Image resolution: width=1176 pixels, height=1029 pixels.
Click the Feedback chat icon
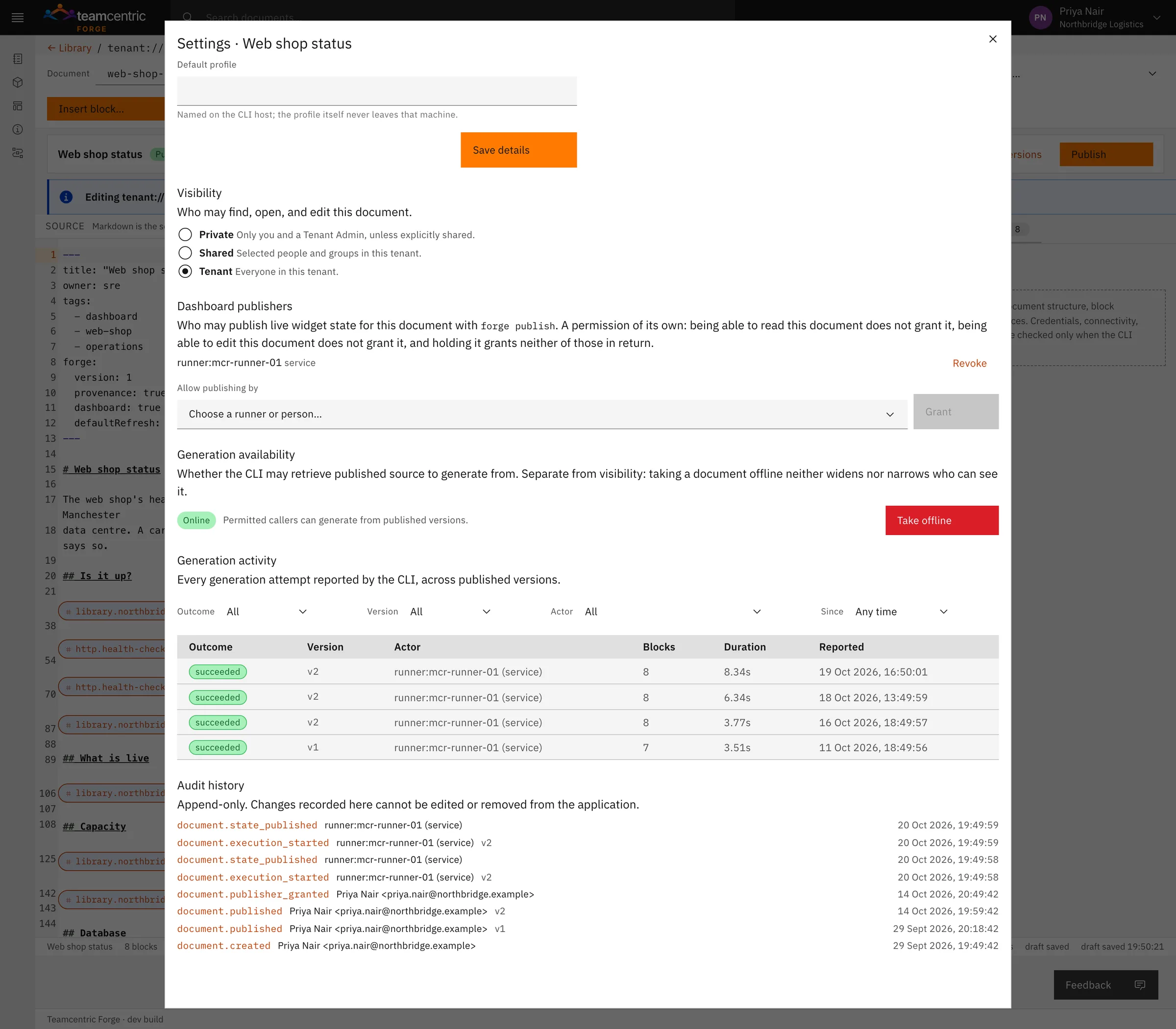(x=1140, y=985)
